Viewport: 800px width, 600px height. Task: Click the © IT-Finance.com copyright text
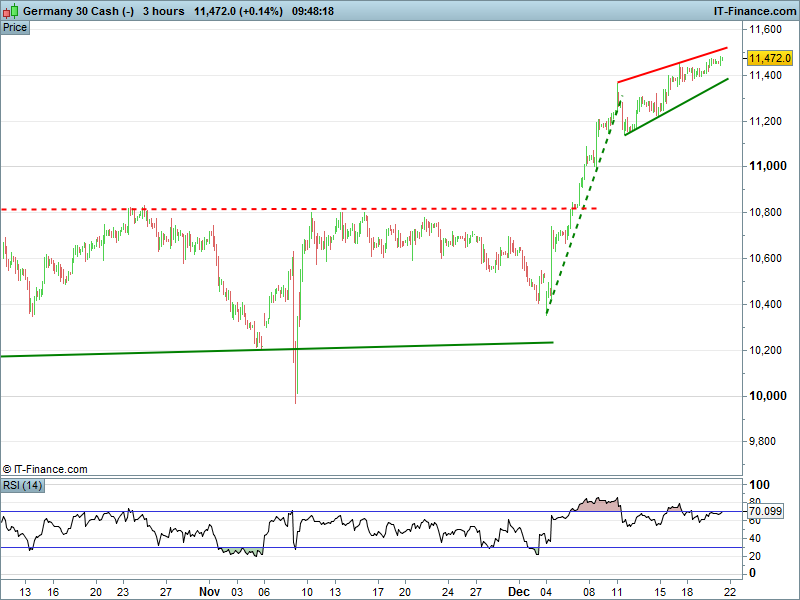click(45, 469)
